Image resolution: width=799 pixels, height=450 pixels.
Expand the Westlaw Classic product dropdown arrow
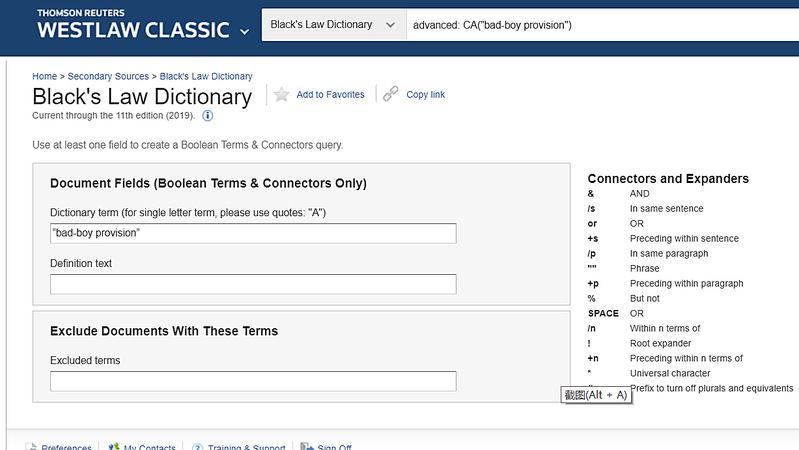coord(245,31)
